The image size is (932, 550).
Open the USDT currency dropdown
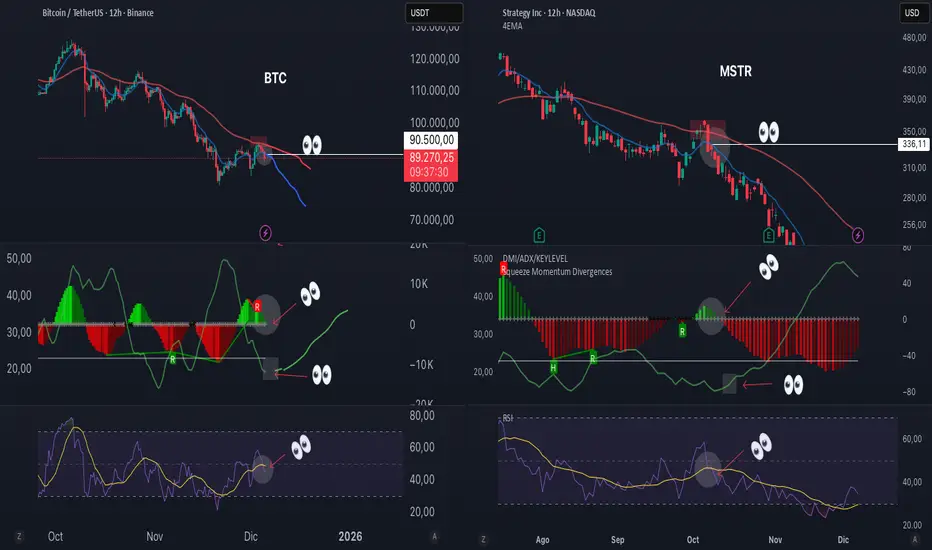(x=434, y=12)
